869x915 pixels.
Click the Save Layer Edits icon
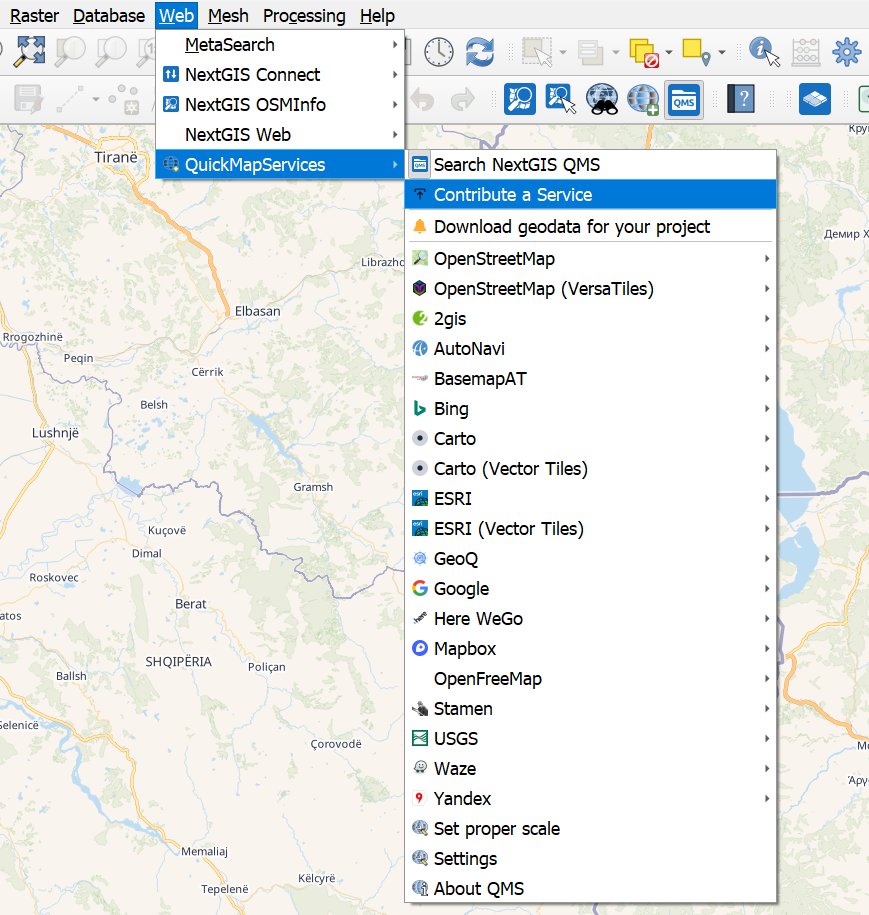[x=28, y=99]
